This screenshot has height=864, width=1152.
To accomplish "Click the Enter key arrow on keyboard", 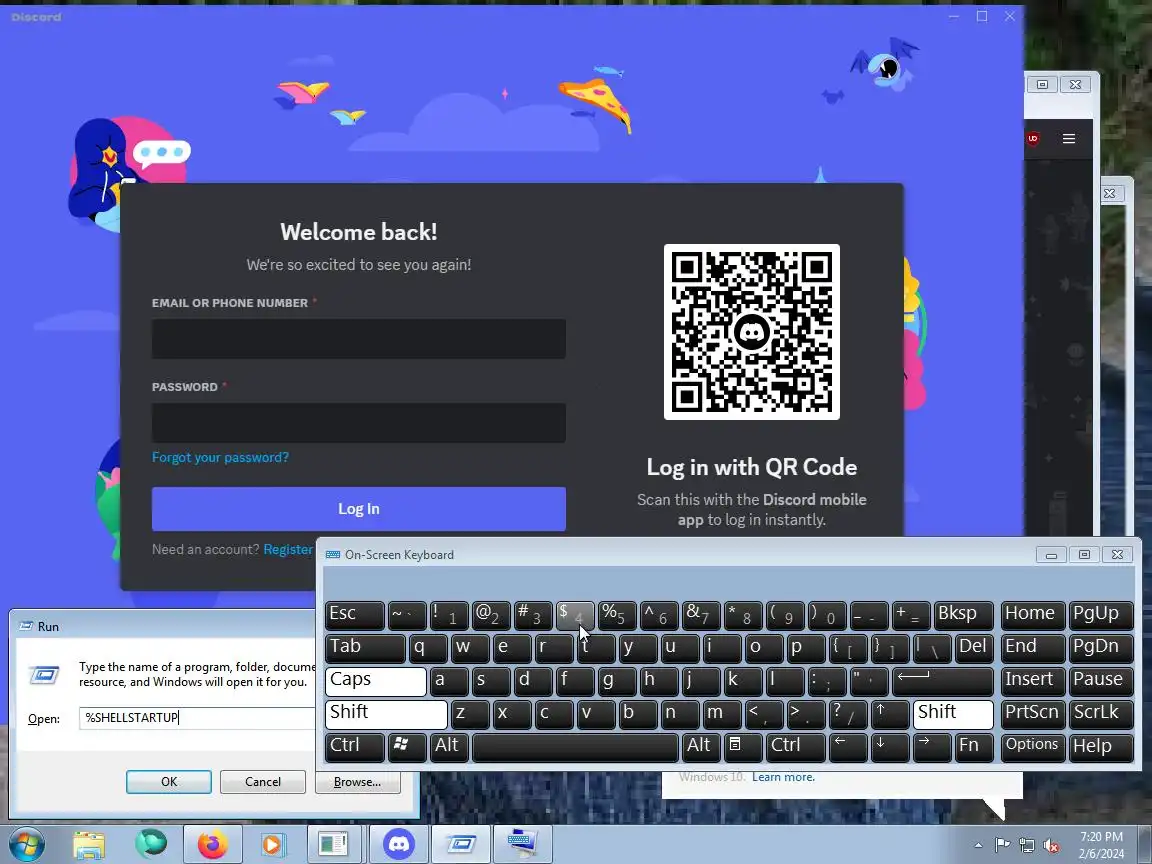I will click(942, 681).
